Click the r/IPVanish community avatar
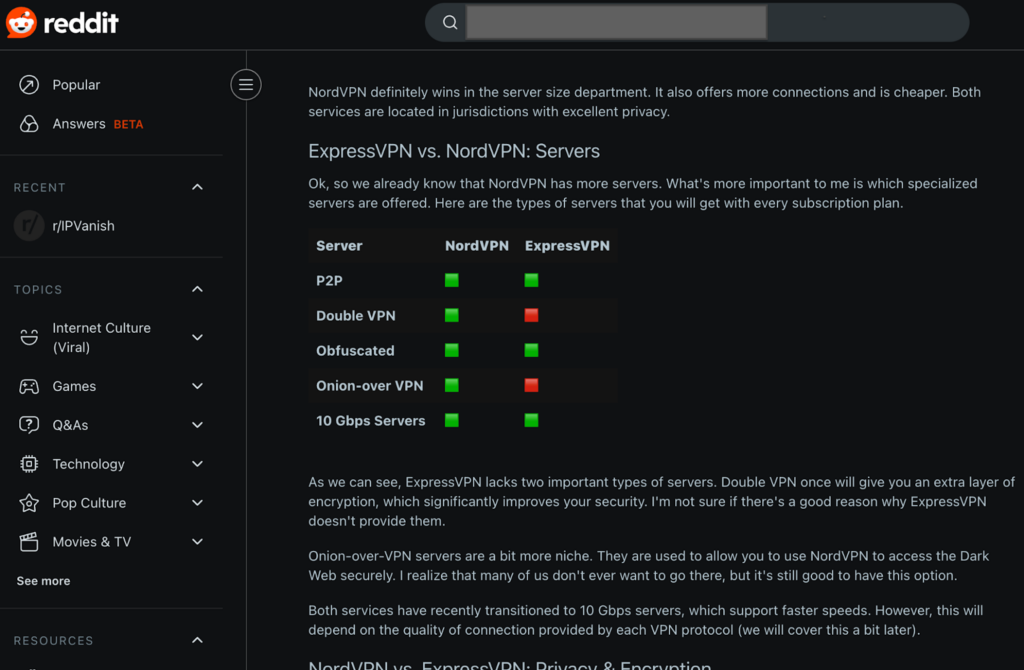 [x=29, y=226]
